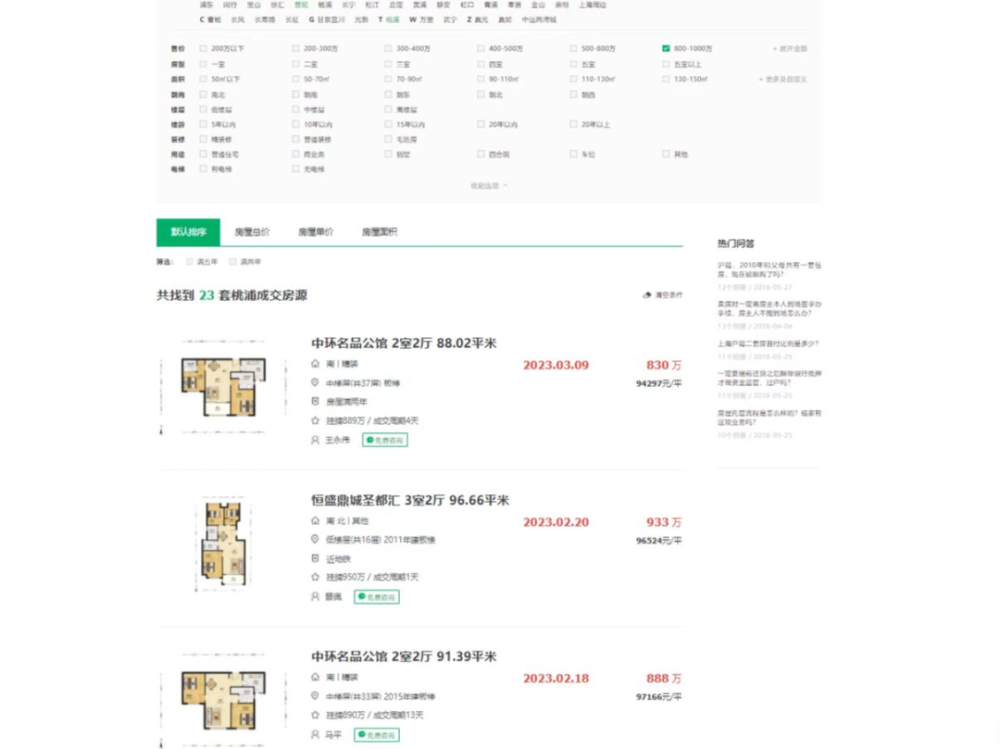The image size is (1000, 749).
Task: Expand all price range options
Action: (x=790, y=48)
